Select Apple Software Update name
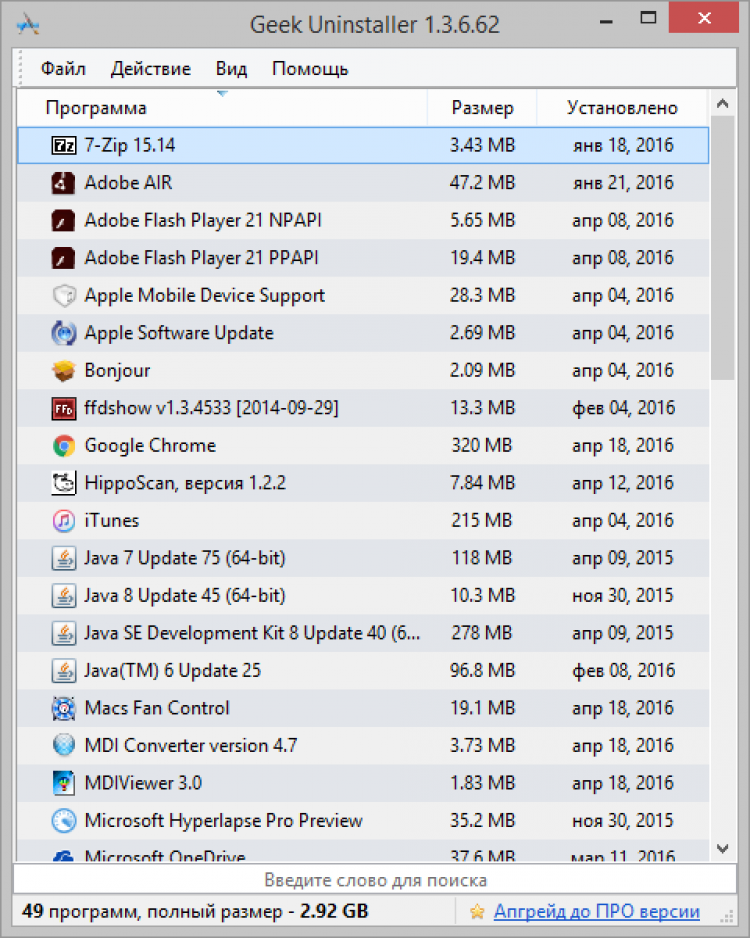The width and height of the screenshot is (750, 938). point(179,333)
